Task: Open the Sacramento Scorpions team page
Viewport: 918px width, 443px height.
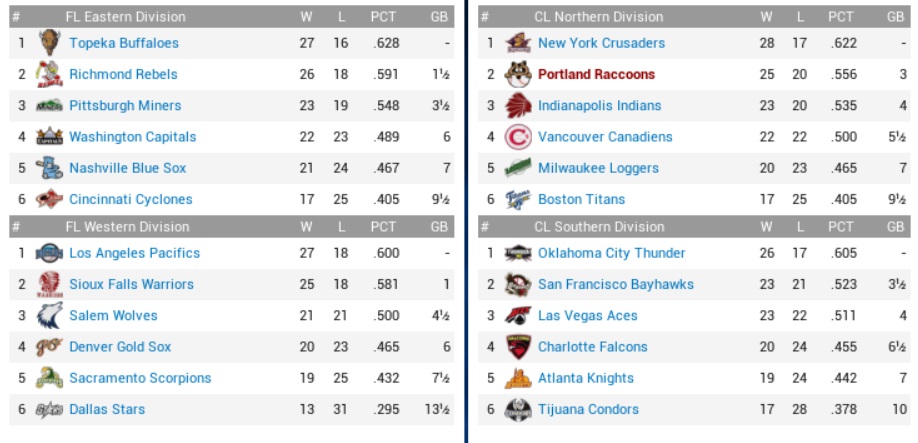Action: tap(140, 378)
